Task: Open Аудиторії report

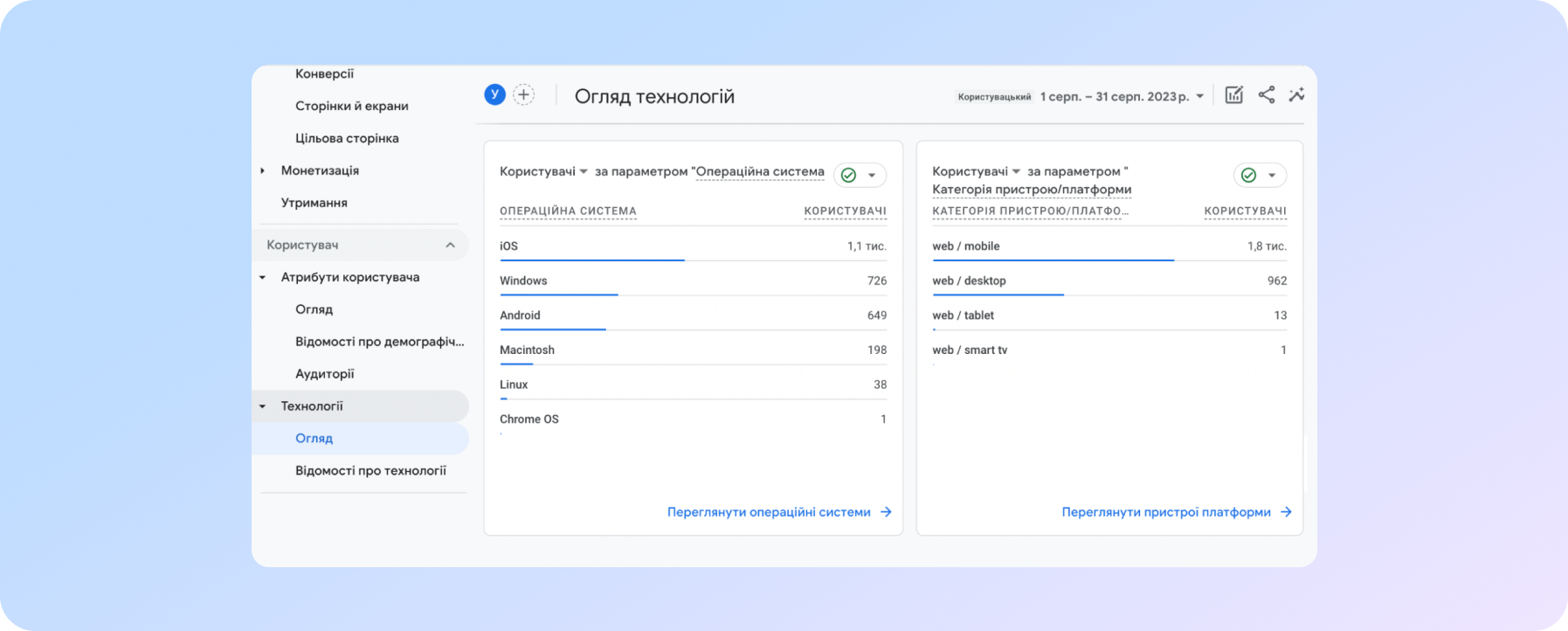Action: (x=324, y=374)
